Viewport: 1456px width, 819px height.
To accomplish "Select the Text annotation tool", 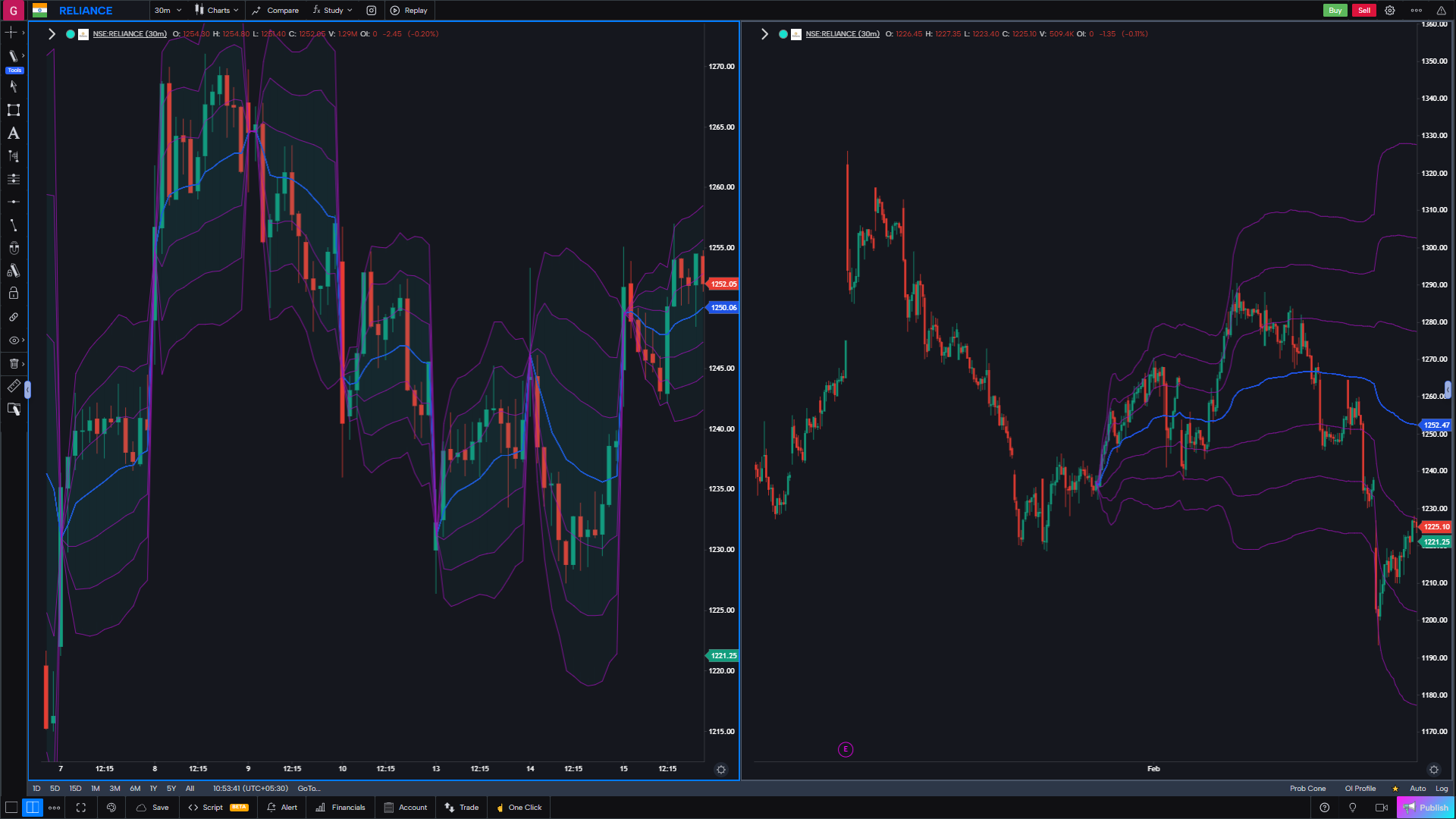I will [x=13, y=133].
